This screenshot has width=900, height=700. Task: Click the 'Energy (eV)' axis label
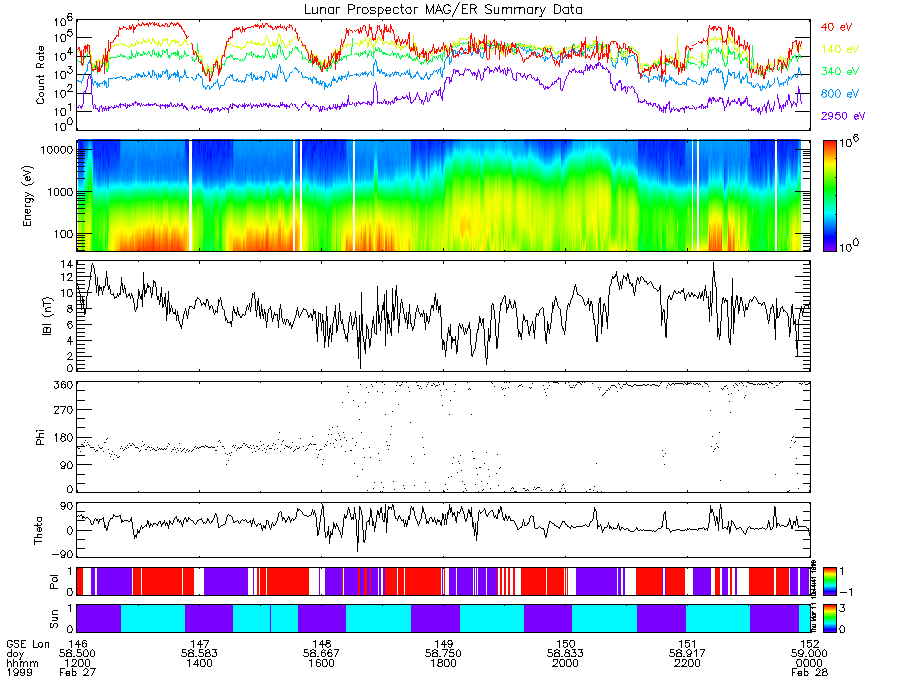(28, 196)
